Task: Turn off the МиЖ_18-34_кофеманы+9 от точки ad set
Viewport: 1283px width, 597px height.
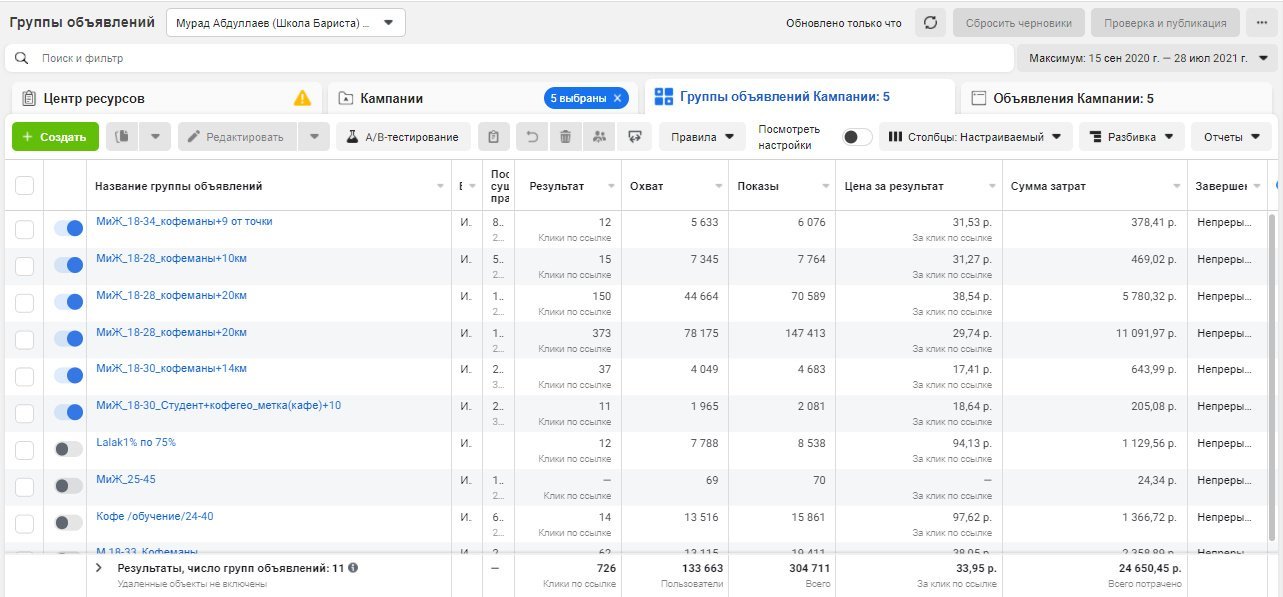Action: (x=68, y=228)
